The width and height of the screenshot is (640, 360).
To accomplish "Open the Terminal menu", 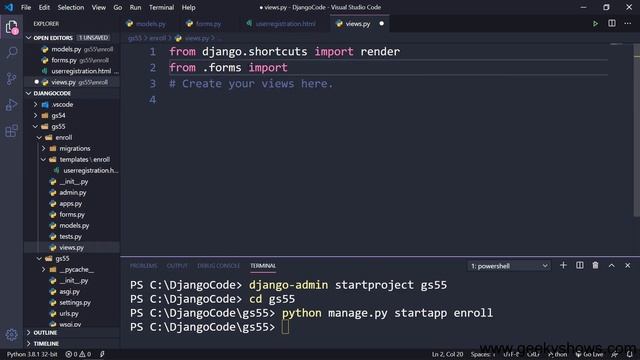I will pyautogui.click(x=161, y=7).
